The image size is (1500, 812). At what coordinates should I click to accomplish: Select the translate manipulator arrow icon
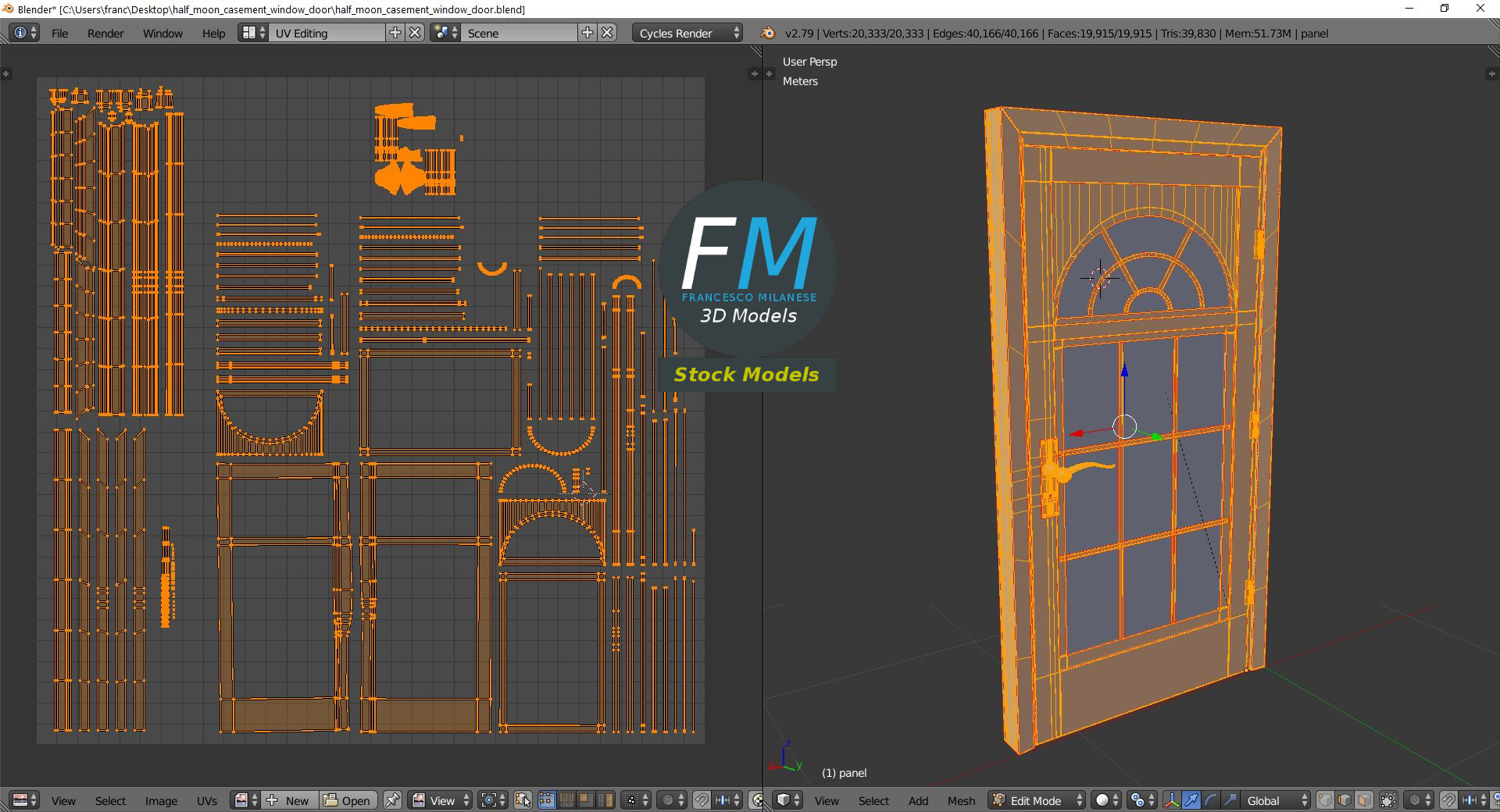1191,800
